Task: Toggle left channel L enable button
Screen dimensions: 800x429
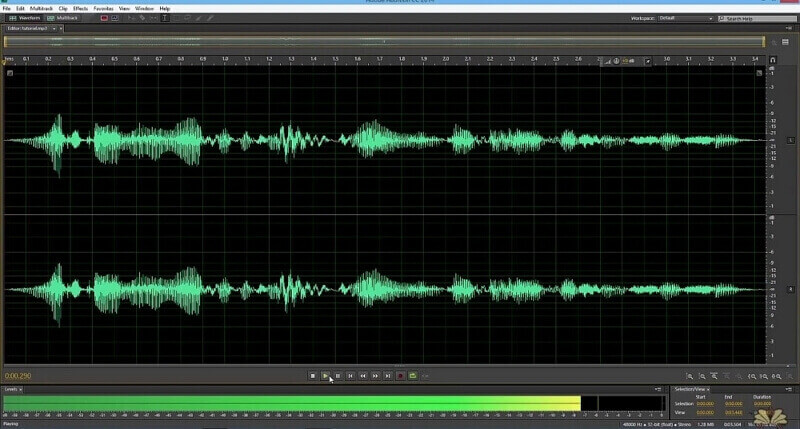Action: [791, 140]
